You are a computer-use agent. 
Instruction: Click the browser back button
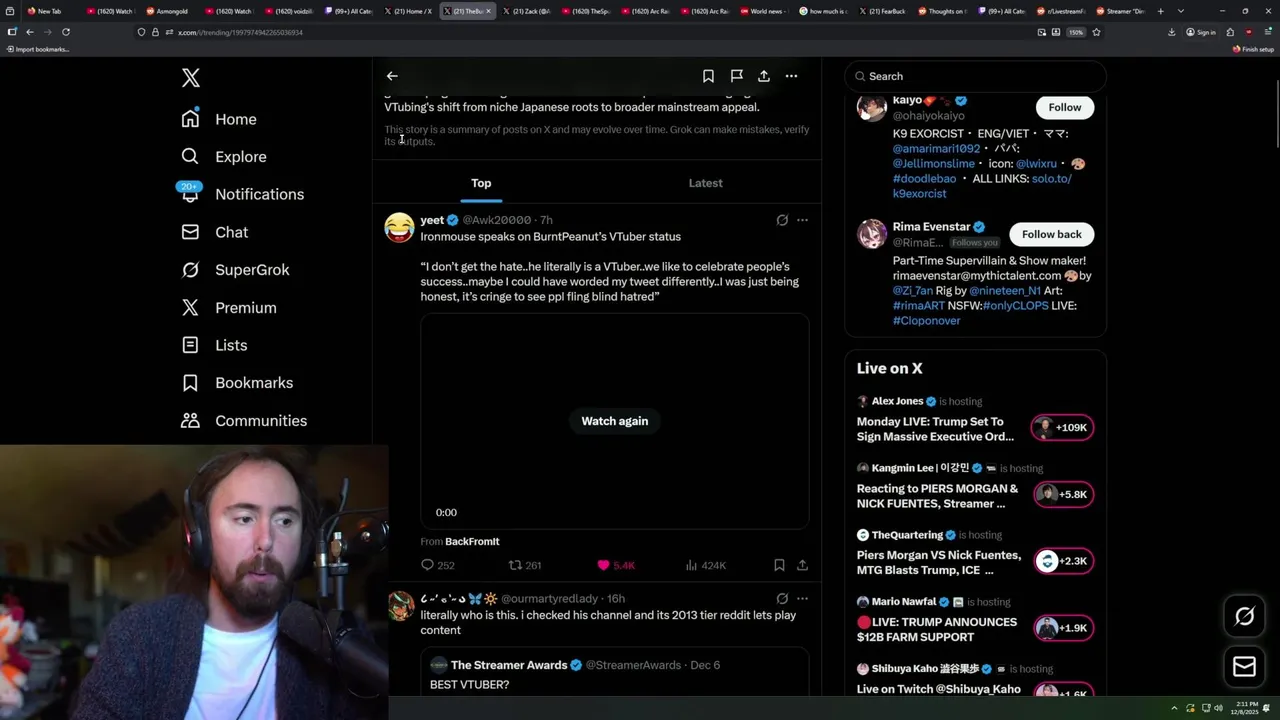pos(30,32)
